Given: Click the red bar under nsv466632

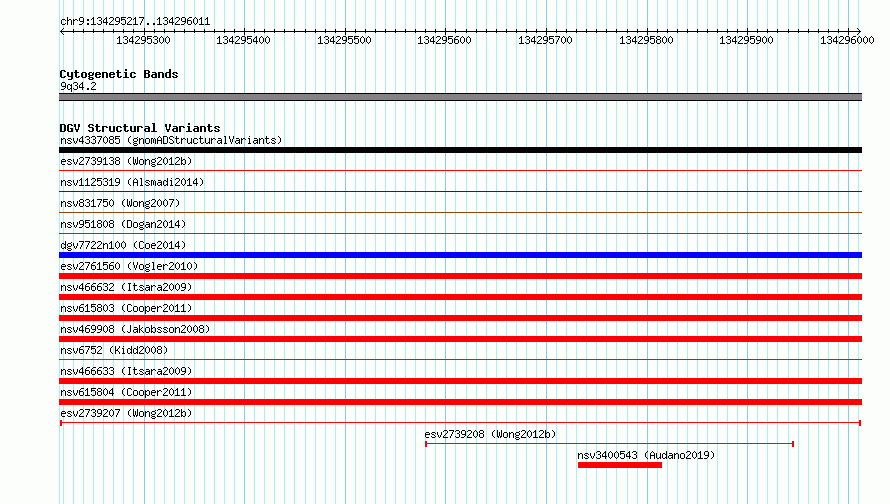Looking at the screenshot, I should point(460,297).
